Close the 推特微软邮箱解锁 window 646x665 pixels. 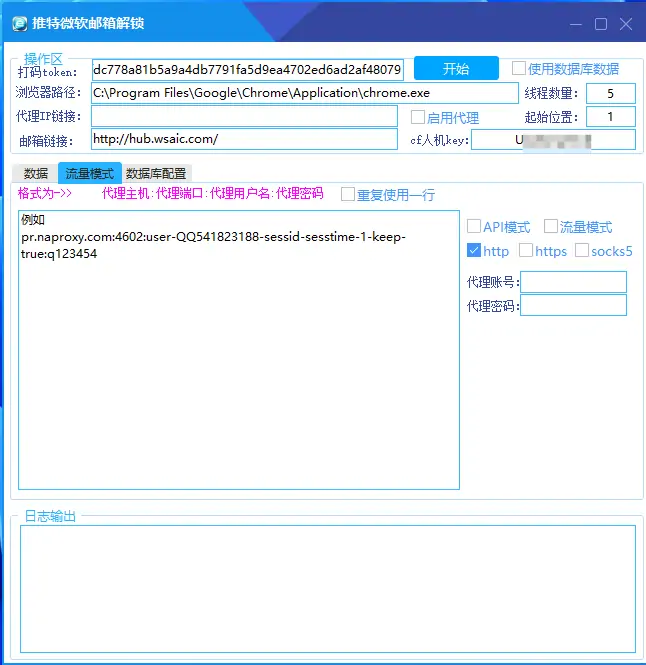coord(626,24)
